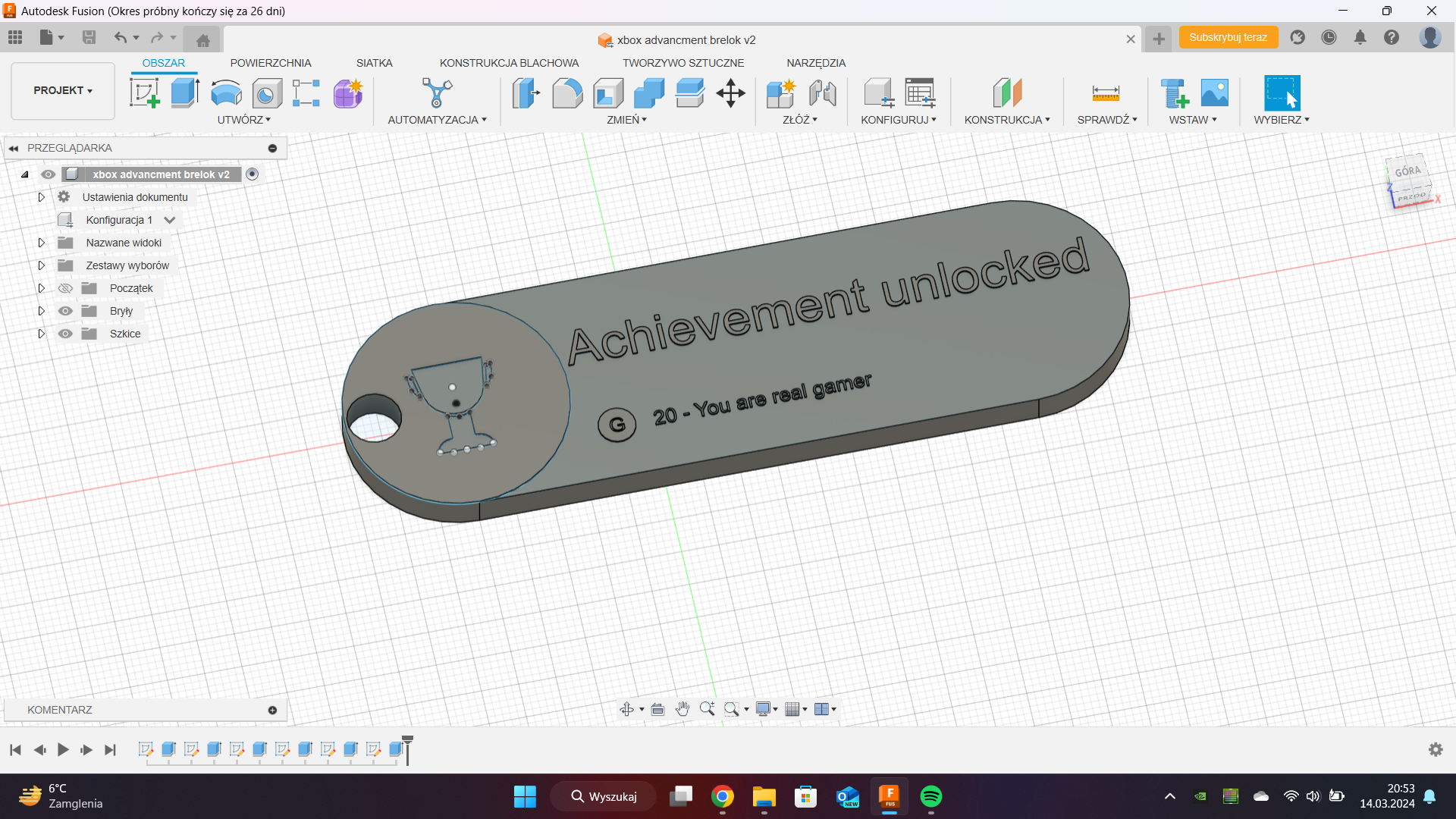Select the Combine tool
Screen dimensions: 1456x819
tap(649, 93)
